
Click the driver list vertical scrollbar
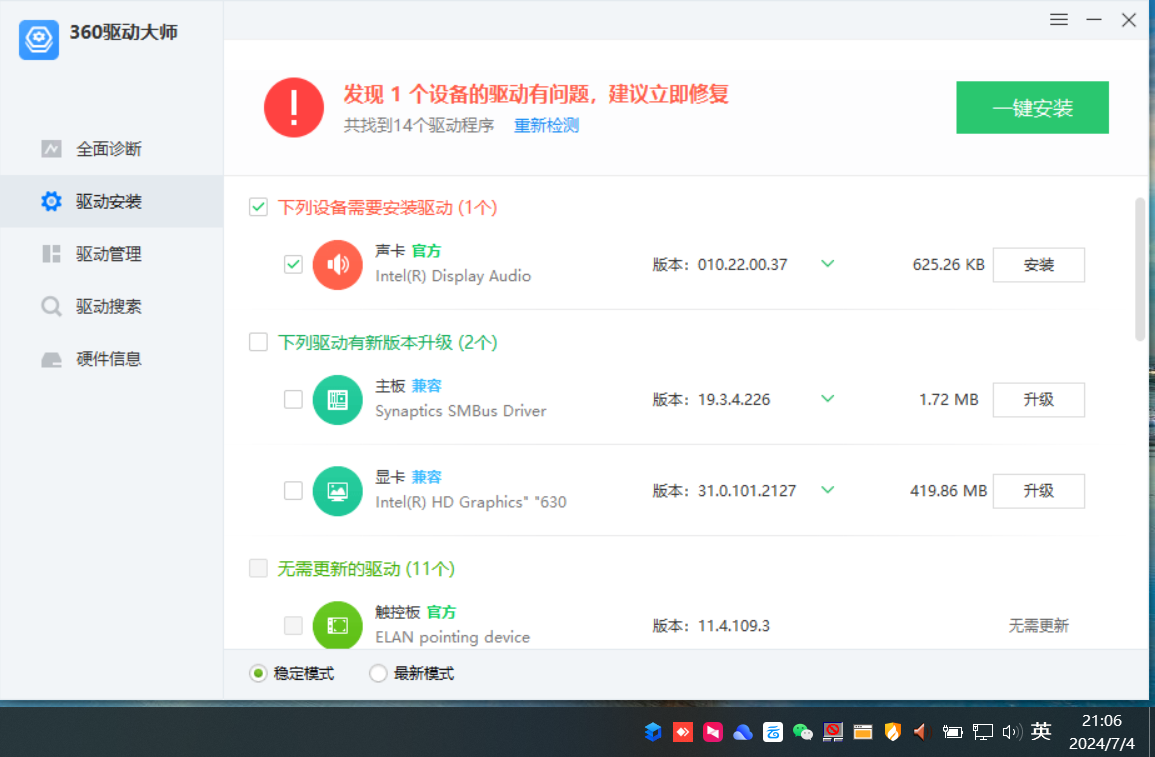pos(1140,270)
